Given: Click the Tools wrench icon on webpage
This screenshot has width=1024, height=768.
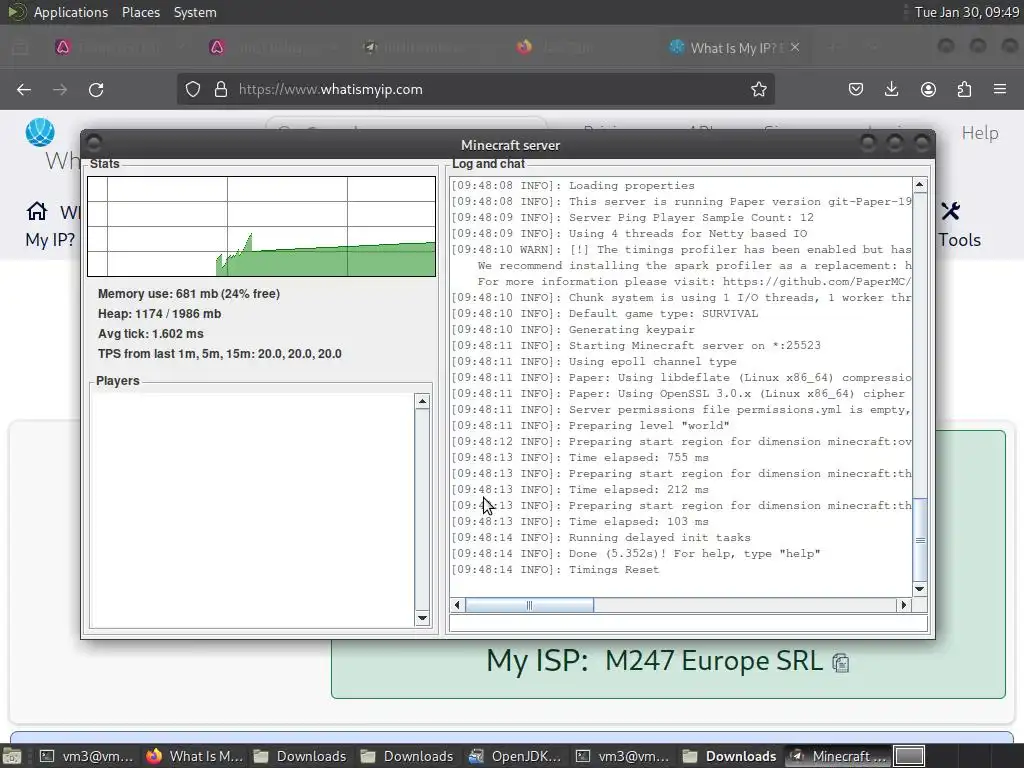Looking at the screenshot, I should (950, 211).
